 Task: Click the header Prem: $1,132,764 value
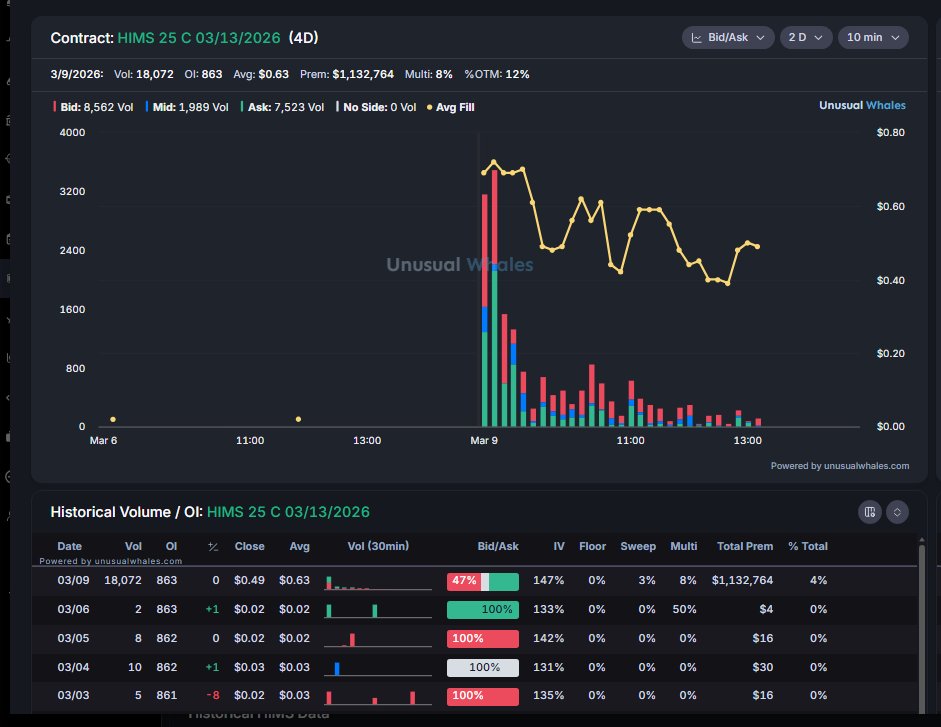click(347, 74)
